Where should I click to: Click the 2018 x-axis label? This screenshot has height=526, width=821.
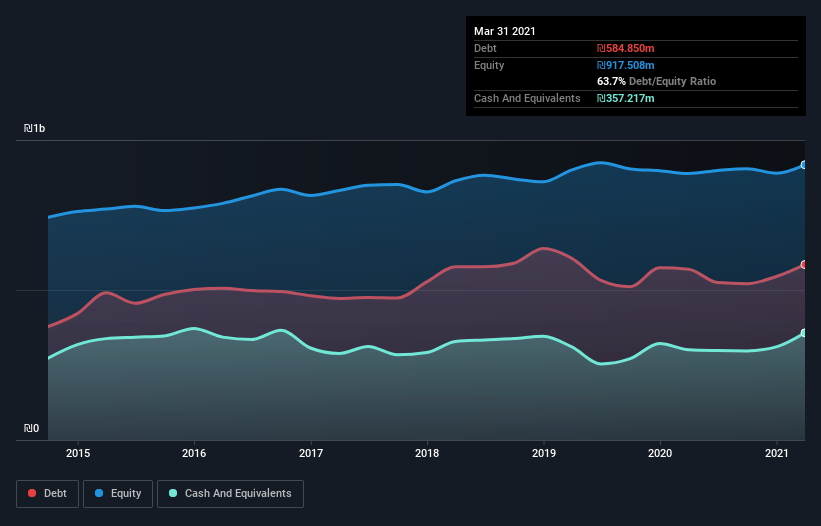point(427,453)
